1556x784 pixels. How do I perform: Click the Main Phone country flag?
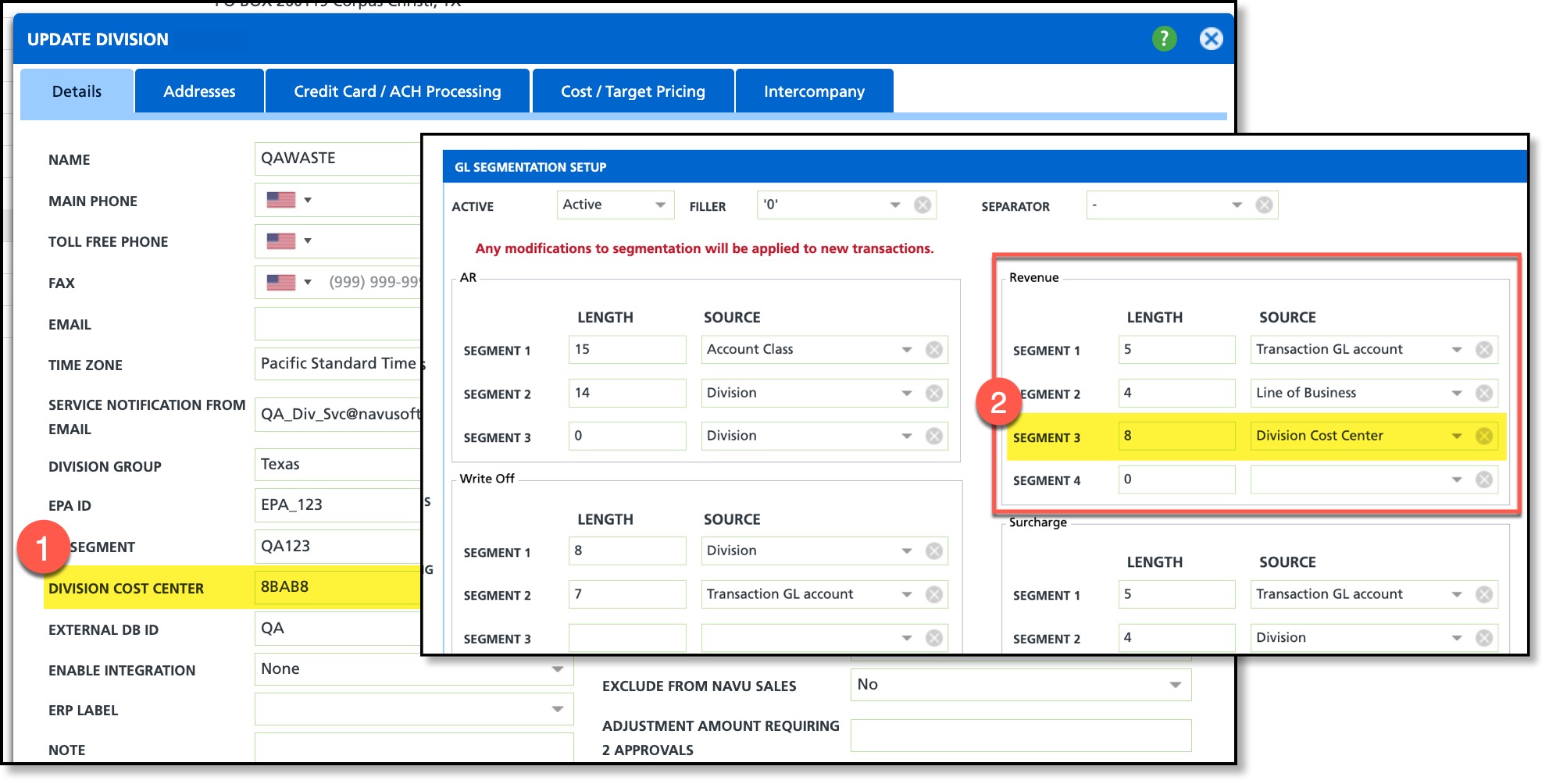[x=280, y=200]
